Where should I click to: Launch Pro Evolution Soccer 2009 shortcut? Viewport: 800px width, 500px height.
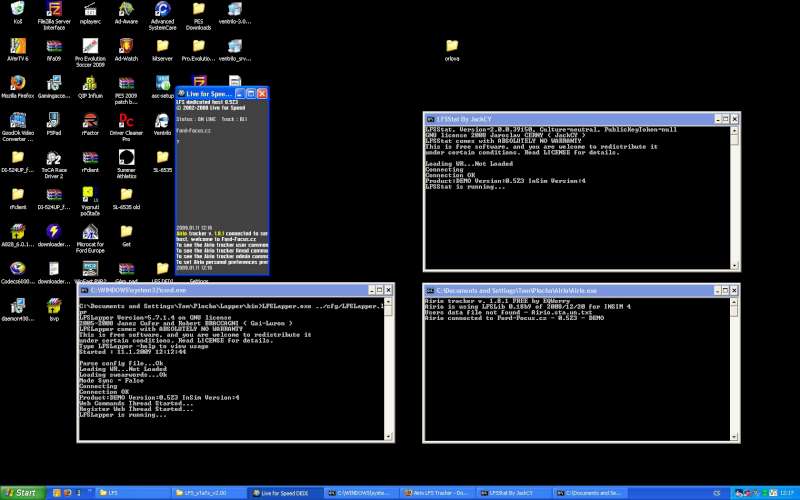(89, 46)
